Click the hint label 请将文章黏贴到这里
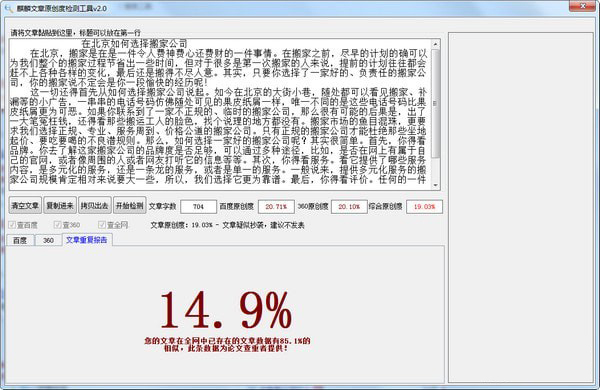Screen dimensions: 600x390 (x=41, y=33)
